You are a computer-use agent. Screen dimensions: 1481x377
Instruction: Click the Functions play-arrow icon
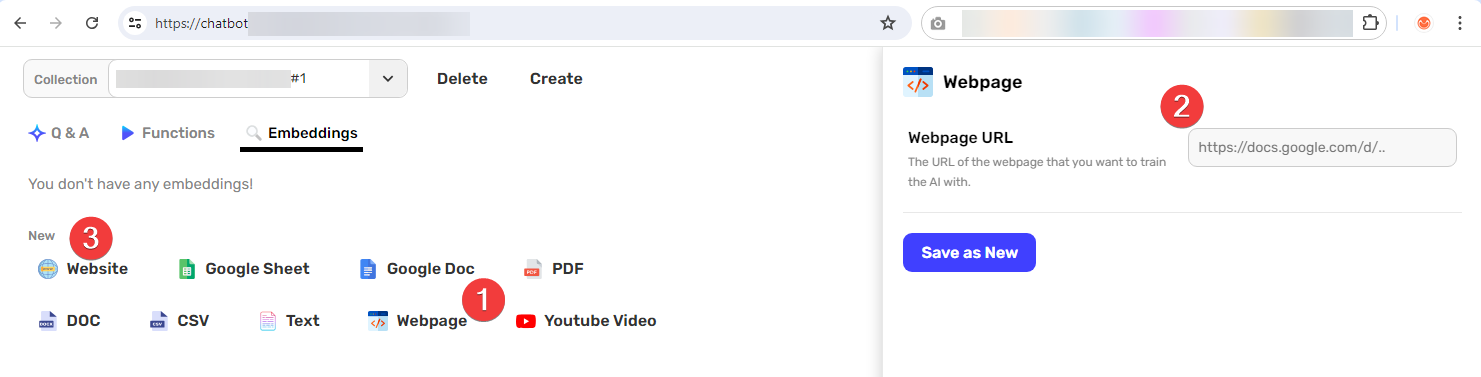coord(127,133)
